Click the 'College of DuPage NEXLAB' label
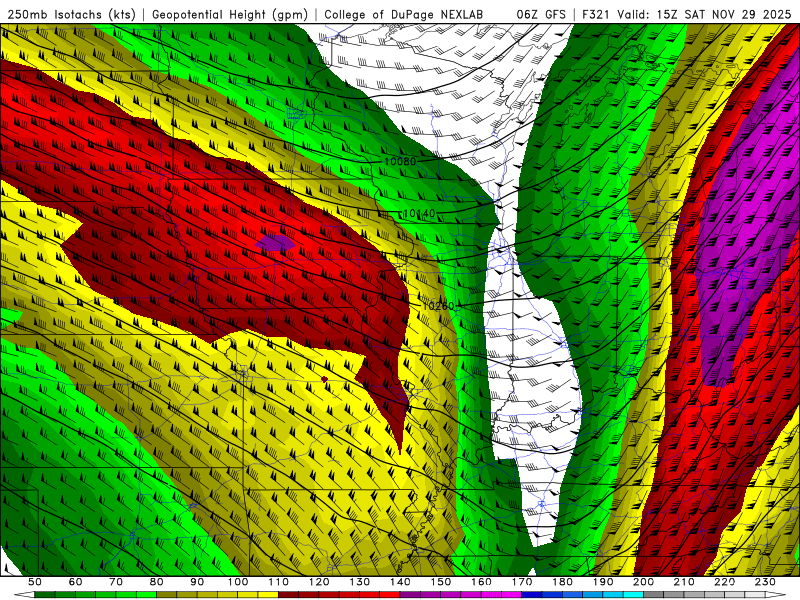800x600 pixels. [404, 15]
